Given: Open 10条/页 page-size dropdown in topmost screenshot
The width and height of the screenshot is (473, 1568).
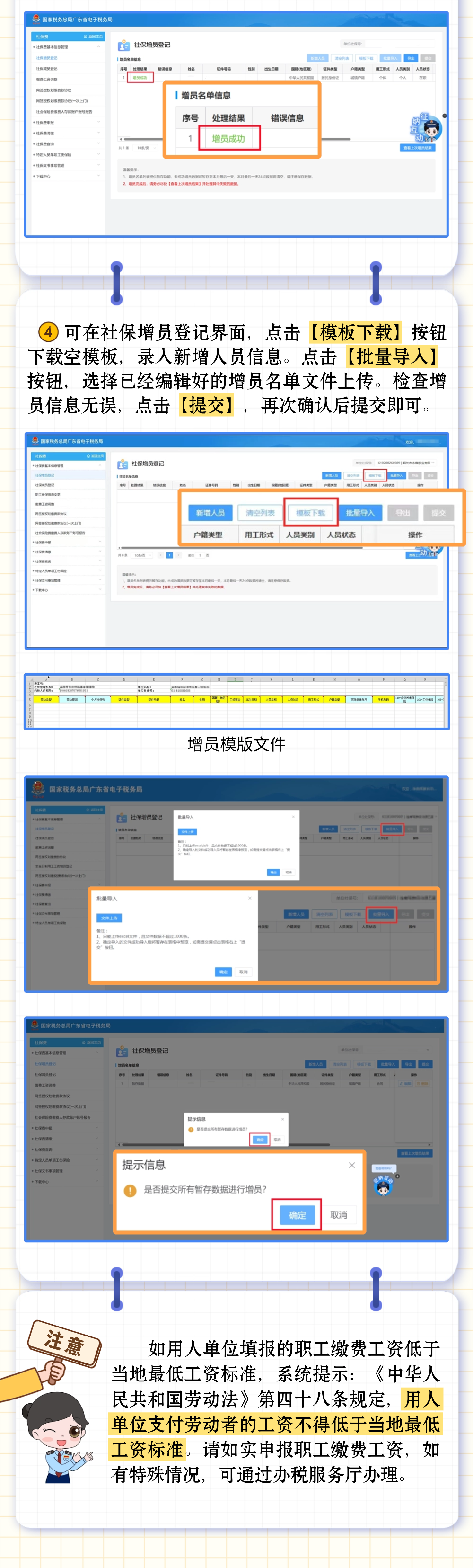Looking at the screenshot, I should click(146, 148).
